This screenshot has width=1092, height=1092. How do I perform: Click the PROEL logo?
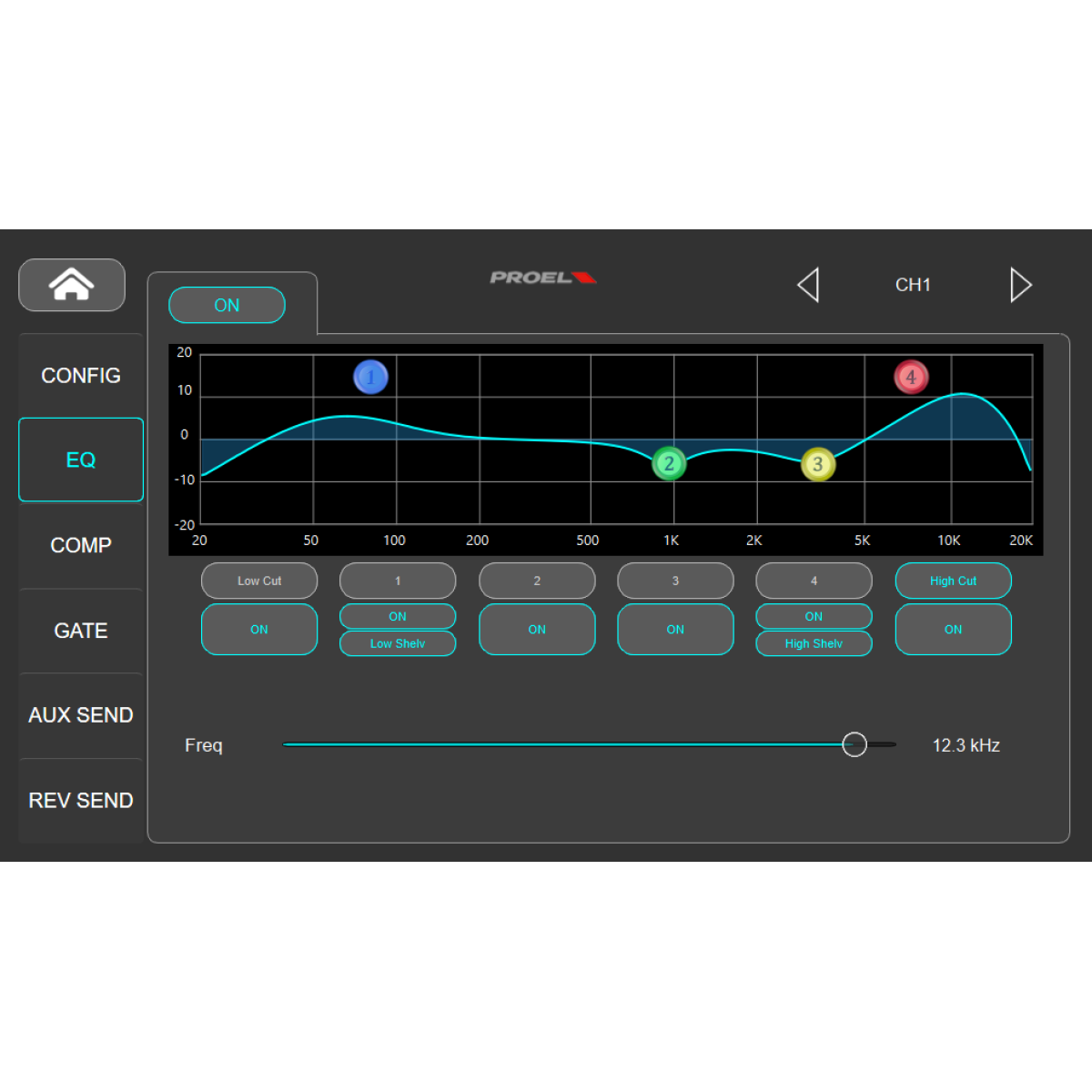542,278
